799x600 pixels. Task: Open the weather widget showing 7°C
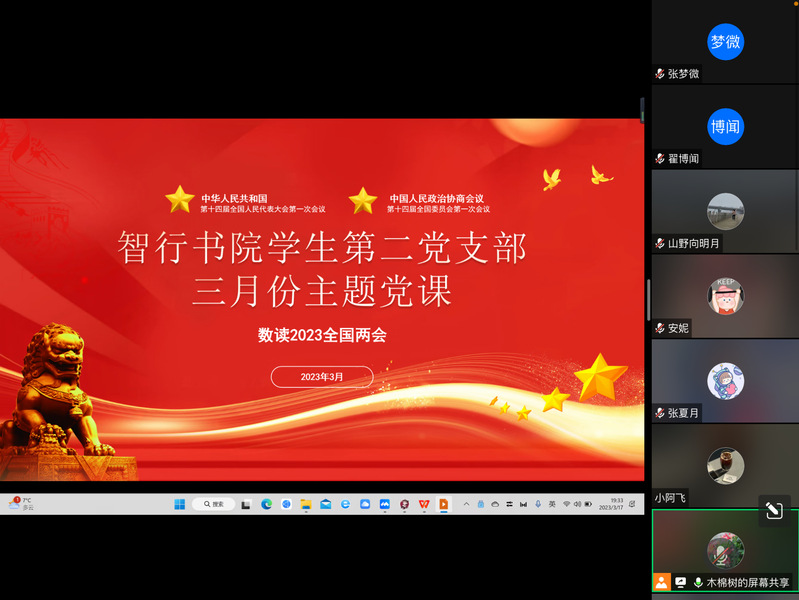[21, 504]
